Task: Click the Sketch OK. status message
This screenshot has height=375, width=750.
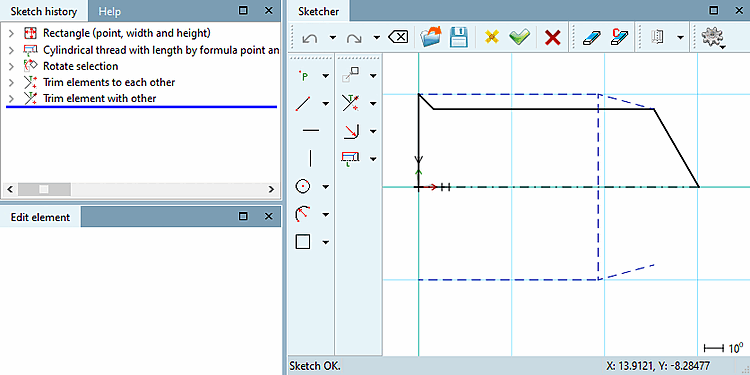Action: (315, 366)
